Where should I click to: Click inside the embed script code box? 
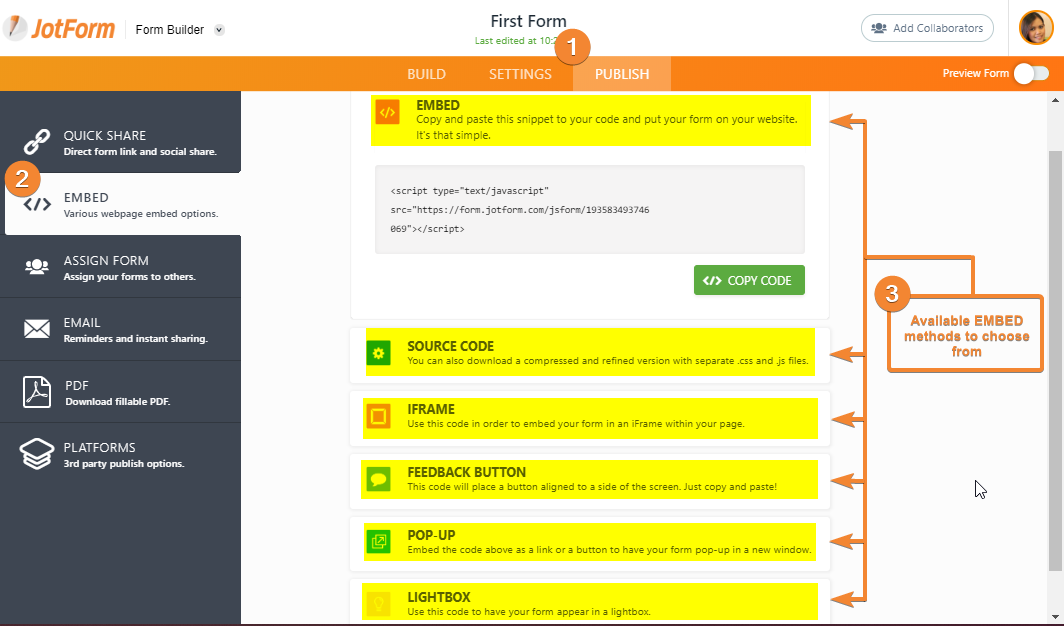(x=589, y=209)
